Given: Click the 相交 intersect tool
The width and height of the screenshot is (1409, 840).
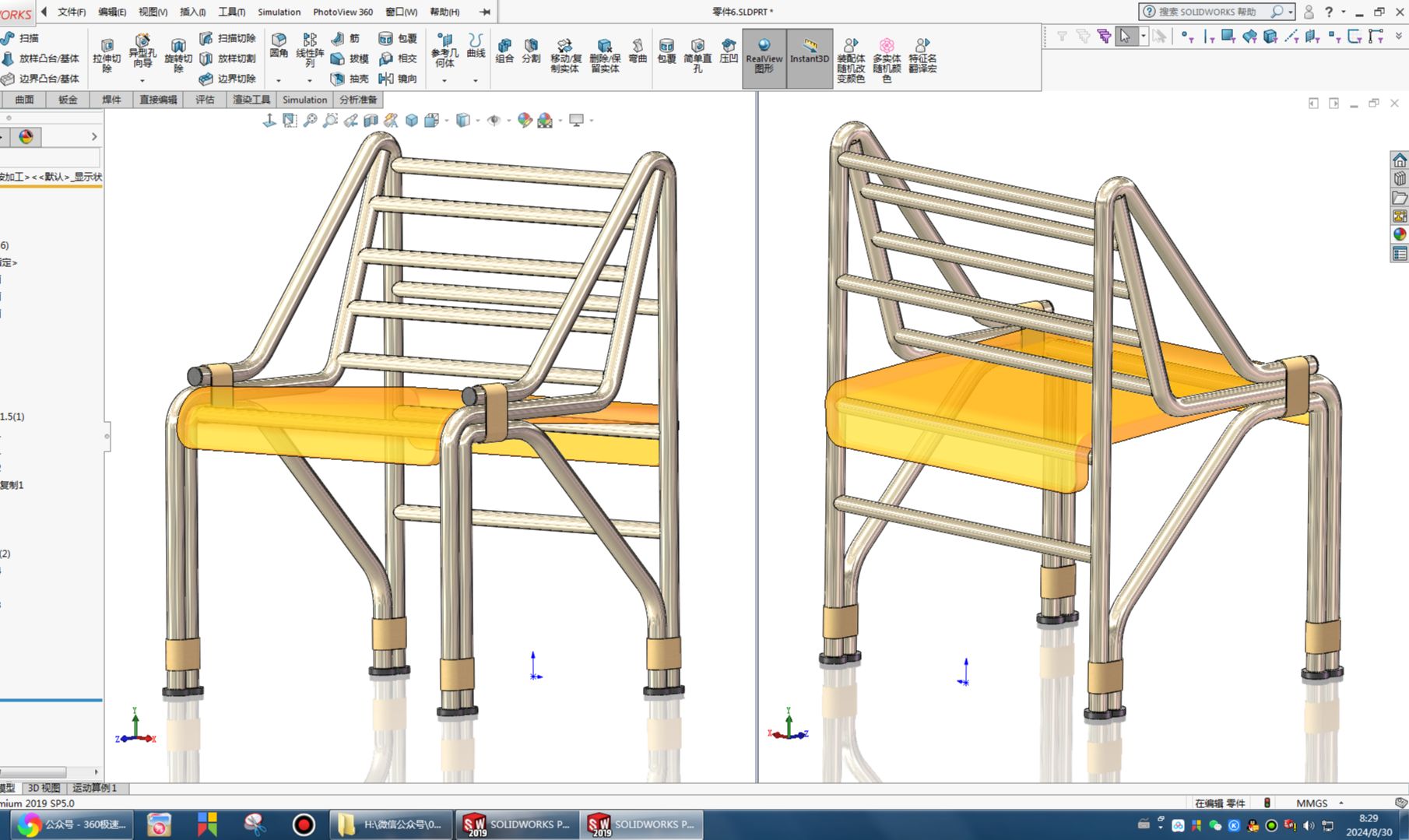Looking at the screenshot, I should click(398, 58).
